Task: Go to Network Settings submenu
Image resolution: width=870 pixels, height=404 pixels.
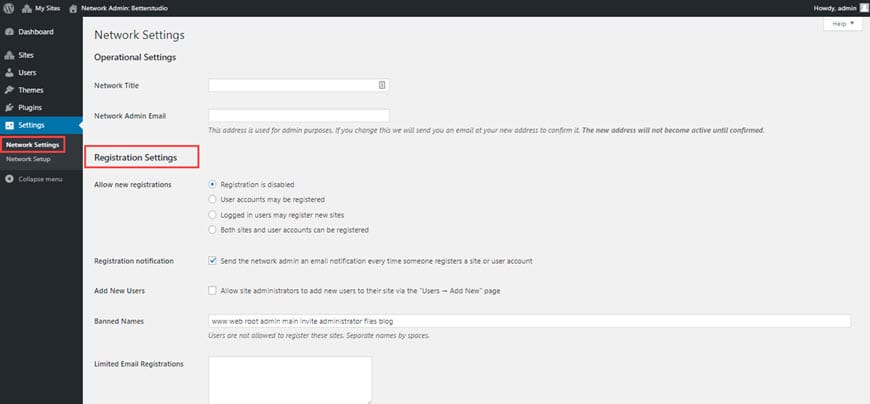Action: (33, 145)
